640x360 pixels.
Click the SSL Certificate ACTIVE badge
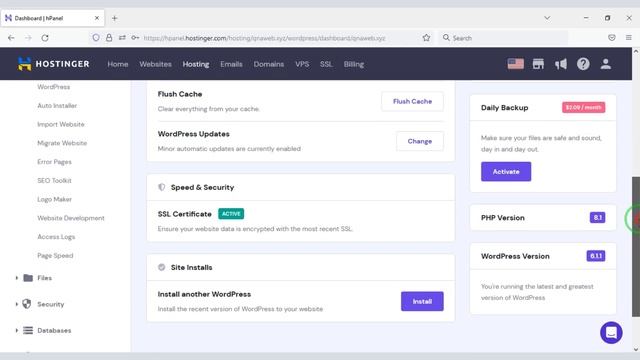click(231, 214)
